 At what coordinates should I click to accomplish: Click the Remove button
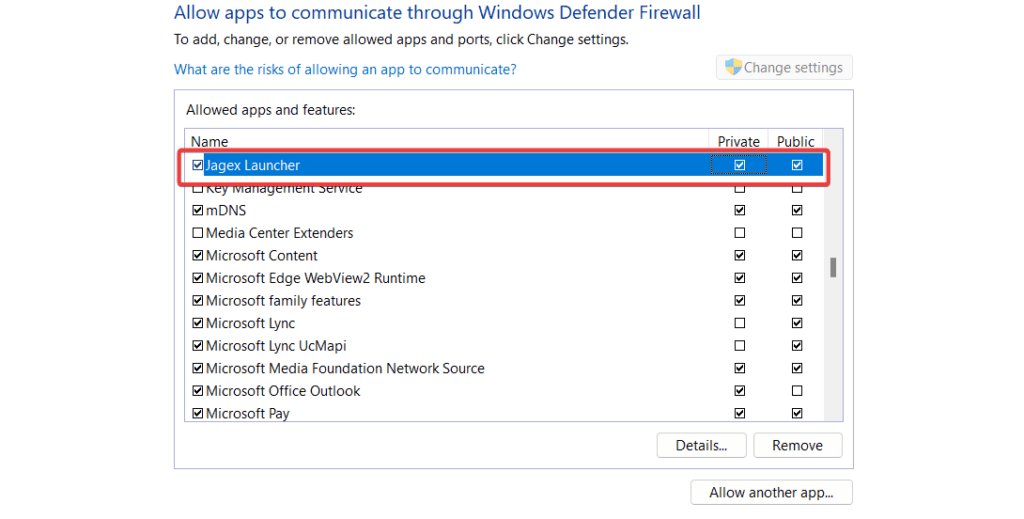click(x=797, y=445)
